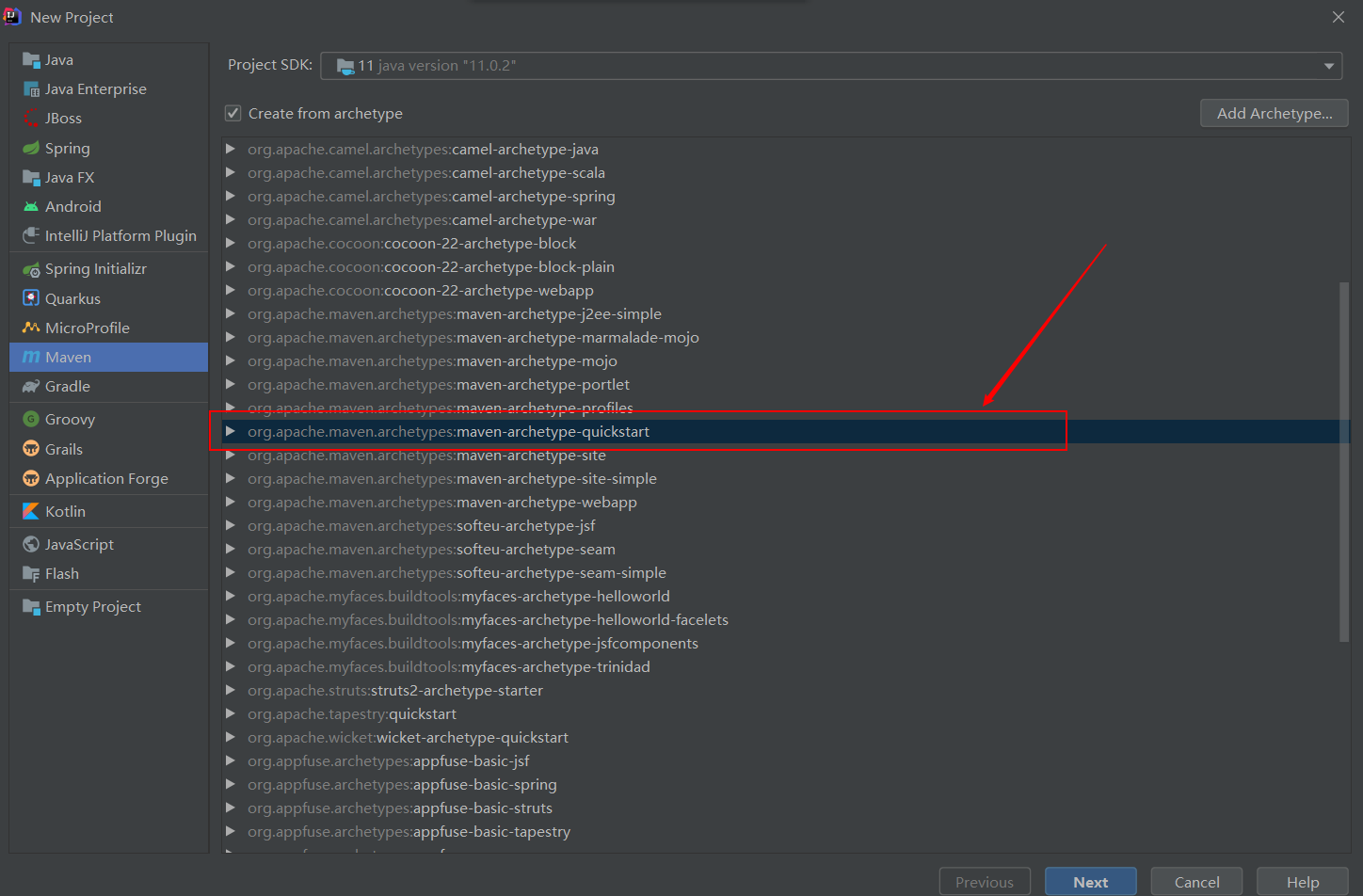Screen dimensions: 1363x896
Task: Select the Kotlin logo icon
Action: (31, 512)
